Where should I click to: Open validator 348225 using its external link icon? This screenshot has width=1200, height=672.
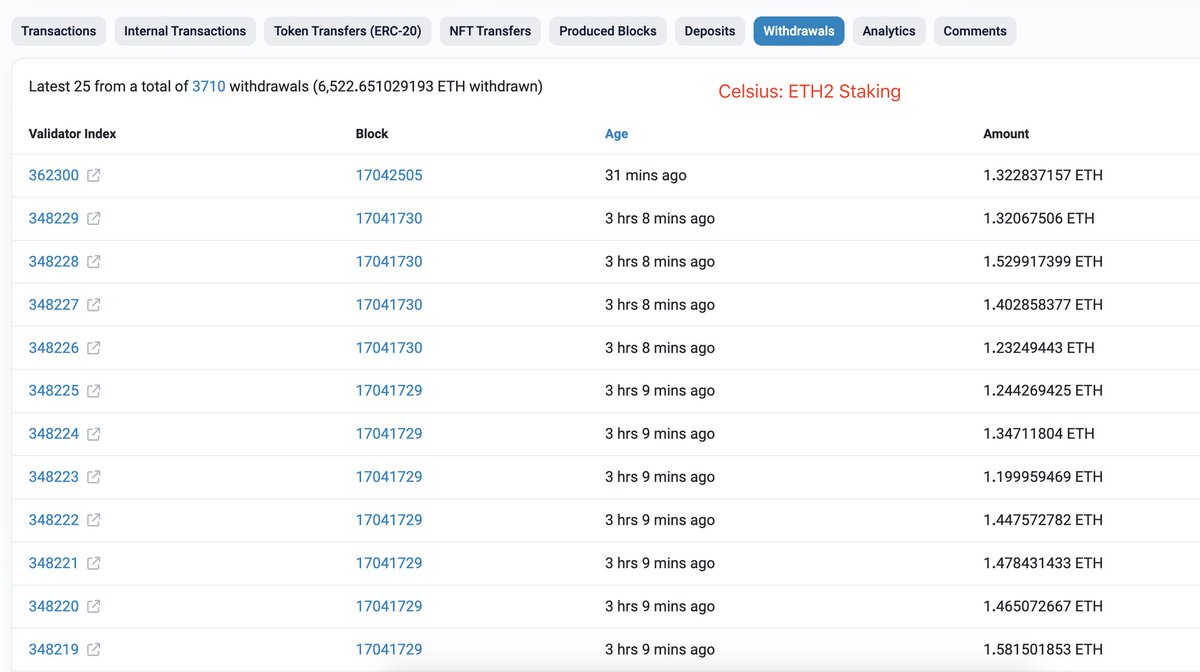tap(95, 390)
